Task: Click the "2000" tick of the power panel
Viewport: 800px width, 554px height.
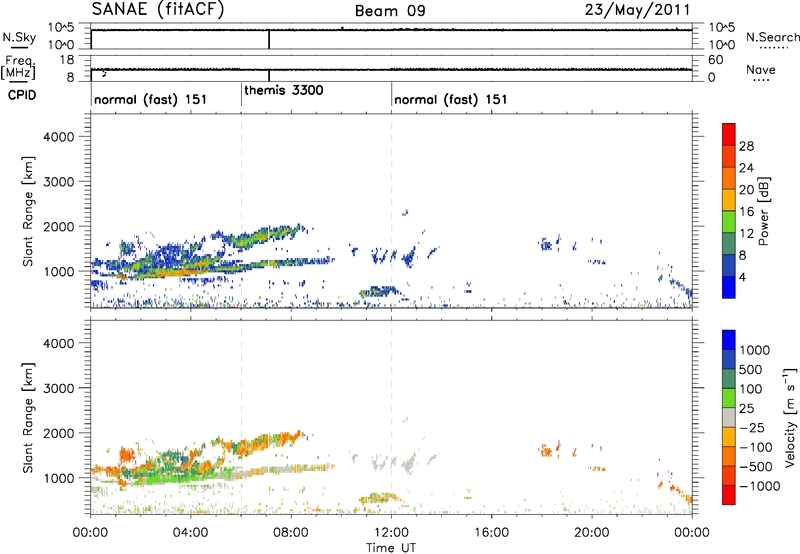Action: click(59, 226)
